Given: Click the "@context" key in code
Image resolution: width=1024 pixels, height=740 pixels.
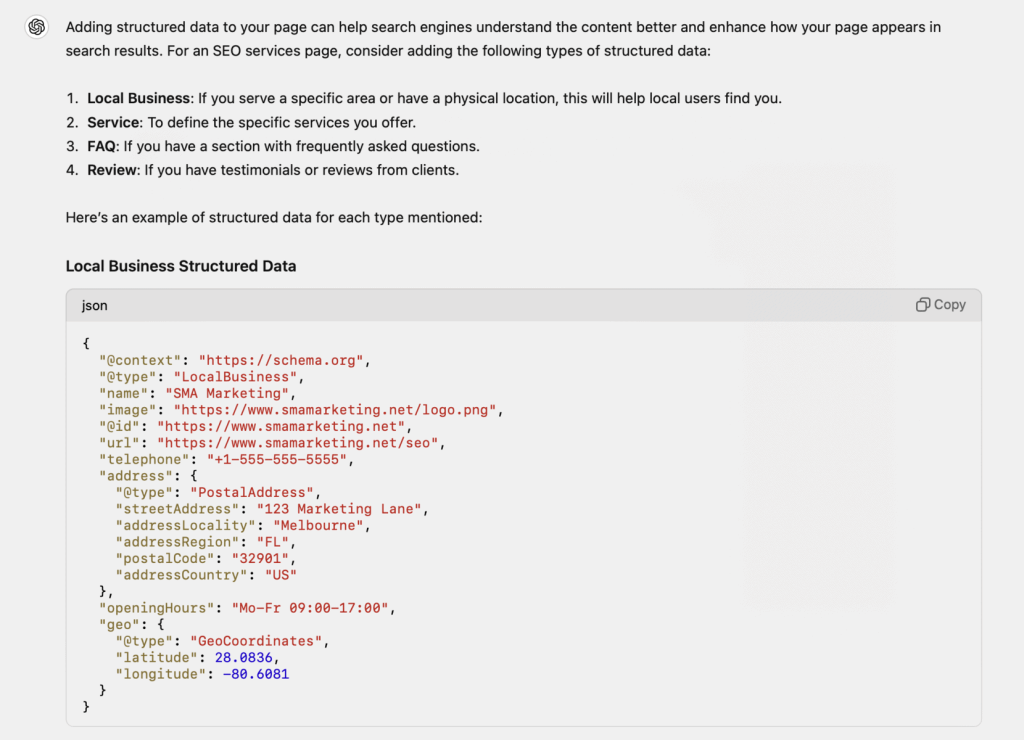Looking at the screenshot, I should (x=140, y=361).
